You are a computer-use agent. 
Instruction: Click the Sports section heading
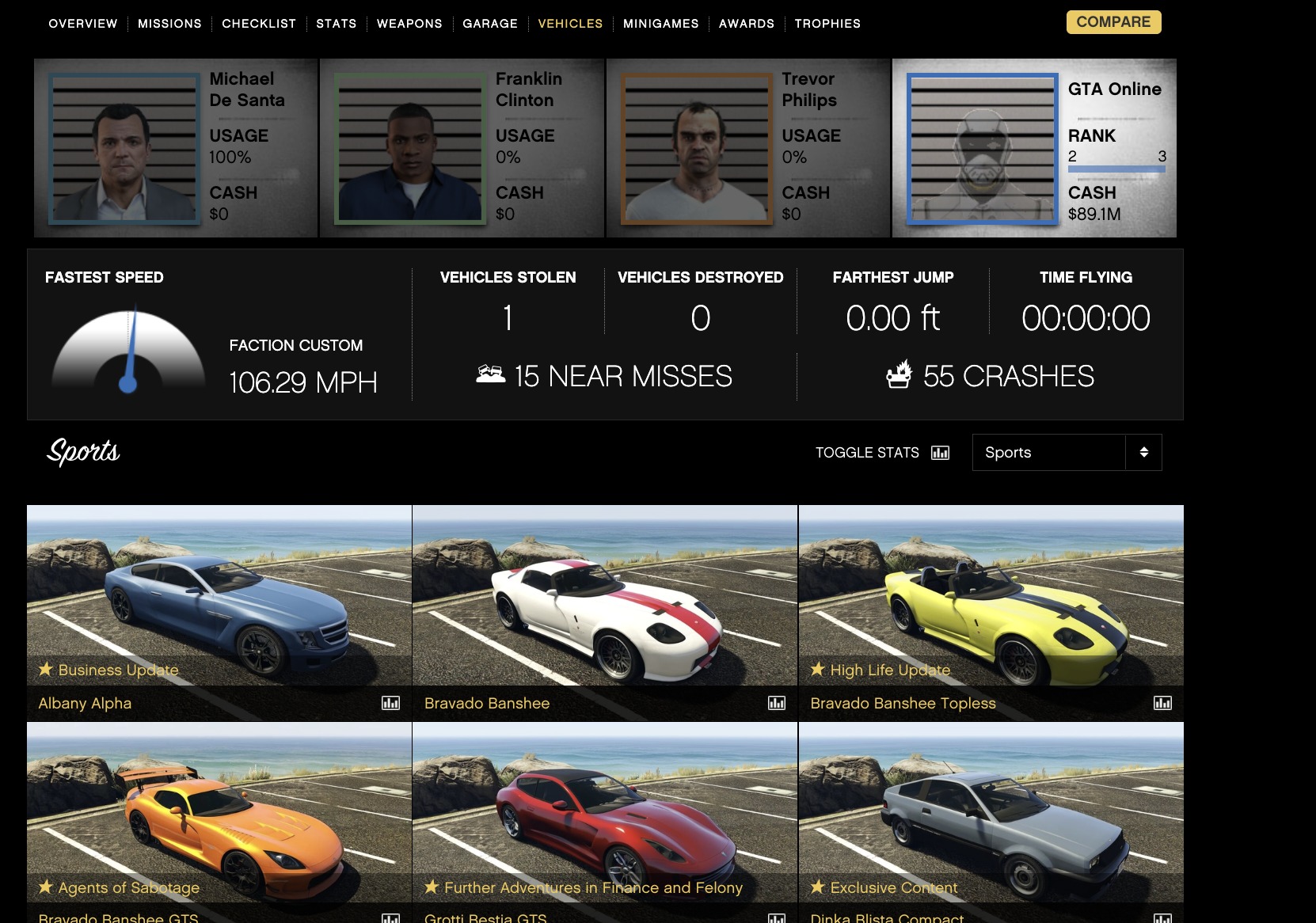click(x=83, y=452)
